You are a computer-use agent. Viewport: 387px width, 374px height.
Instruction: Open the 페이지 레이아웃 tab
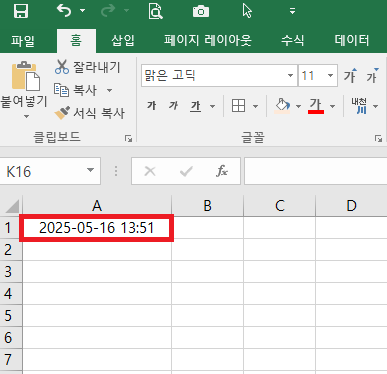208,41
